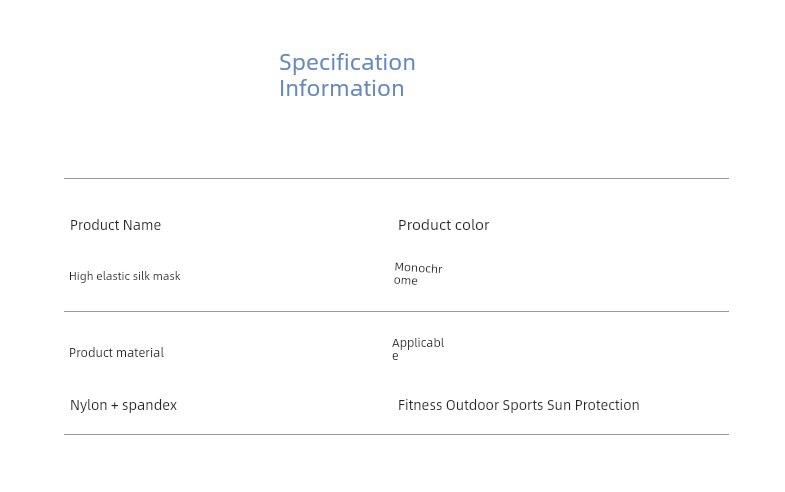The width and height of the screenshot is (785, 492).
Task: Click the word "Fitness" in applicable value
Action: point(419,405)
